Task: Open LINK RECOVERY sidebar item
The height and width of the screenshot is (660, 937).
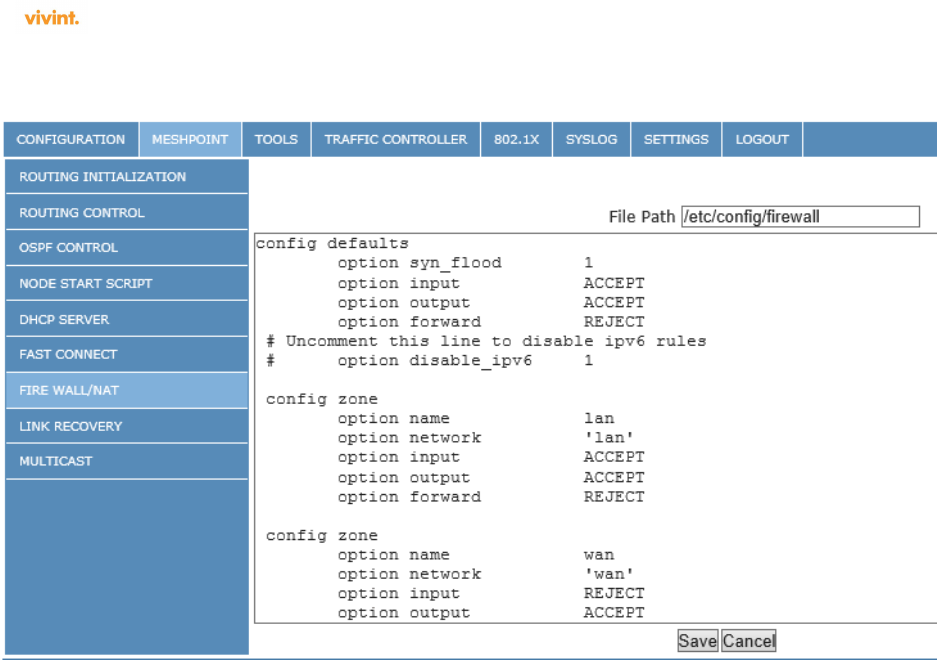Action: pos(127,426)
